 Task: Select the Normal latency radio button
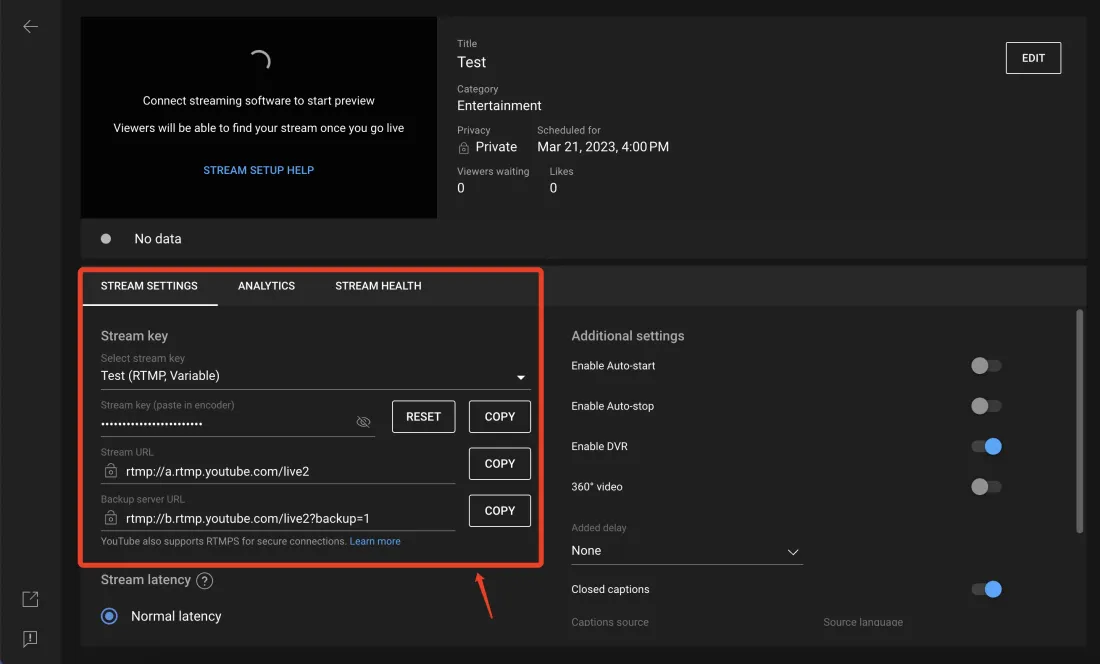(110, 616)
